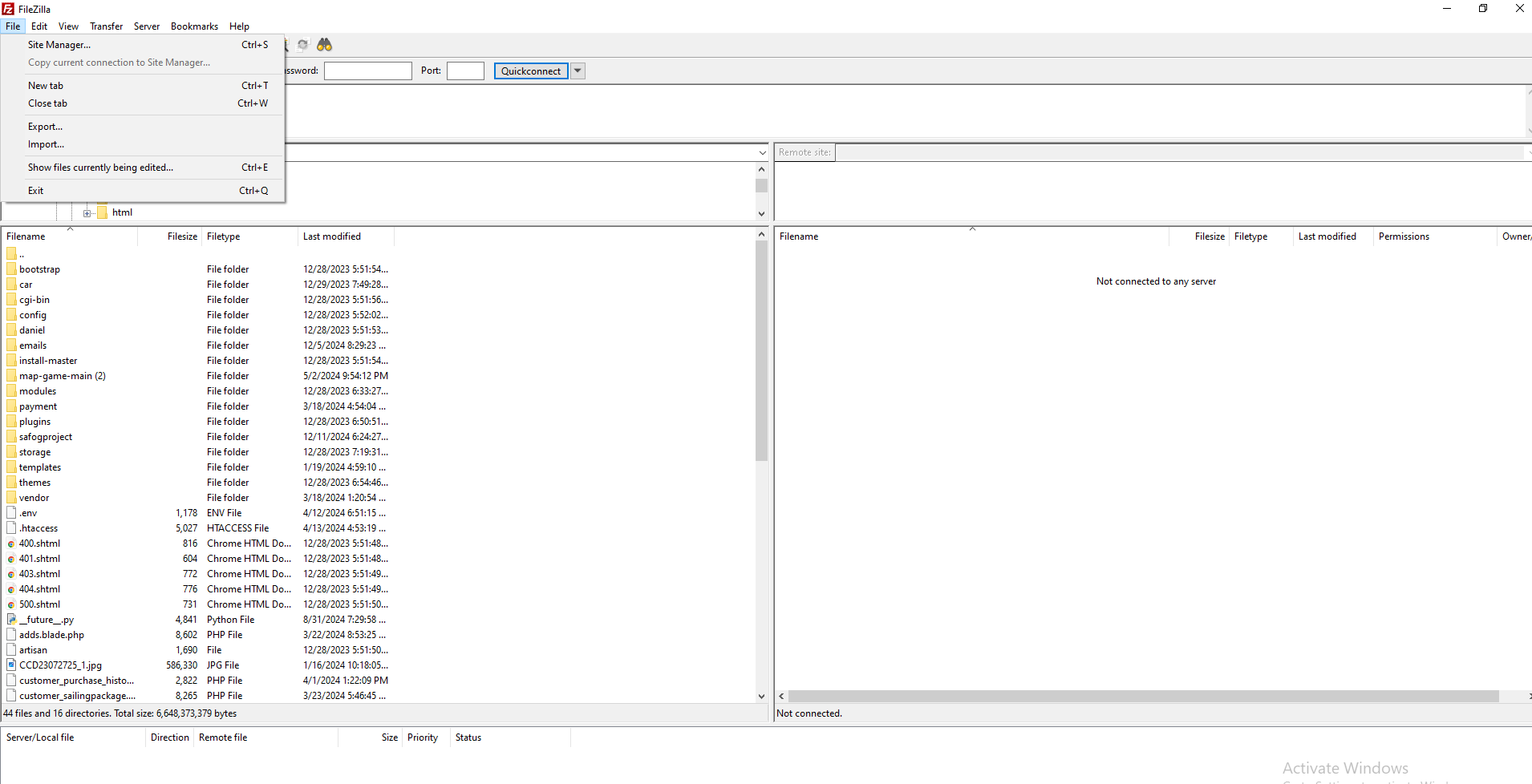Select the templates folder row
Viewport: 1532px width, 784px height.
(x=197, y=467)
